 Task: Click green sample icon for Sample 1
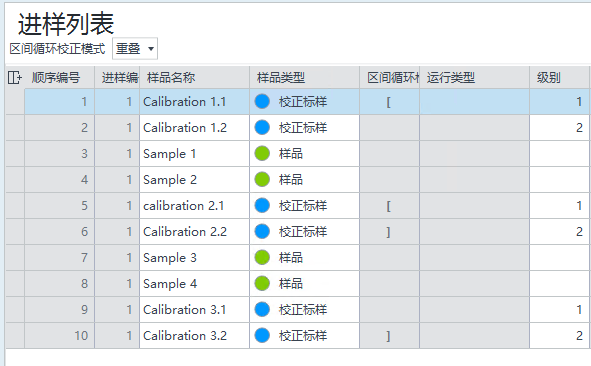[262, 153]
